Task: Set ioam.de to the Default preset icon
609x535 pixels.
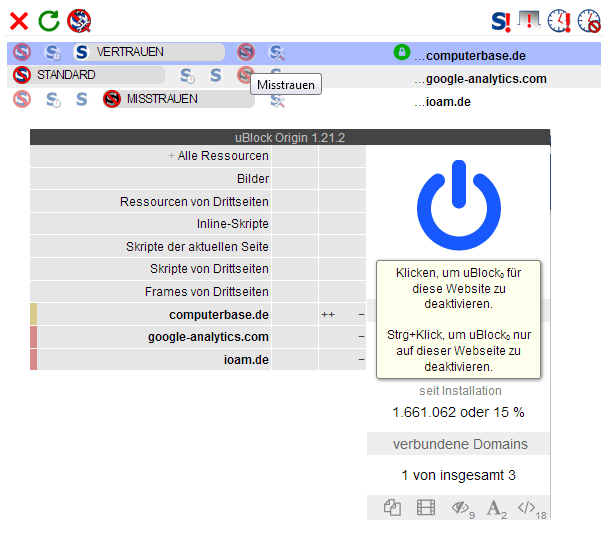Action: [x=22, y=99]
